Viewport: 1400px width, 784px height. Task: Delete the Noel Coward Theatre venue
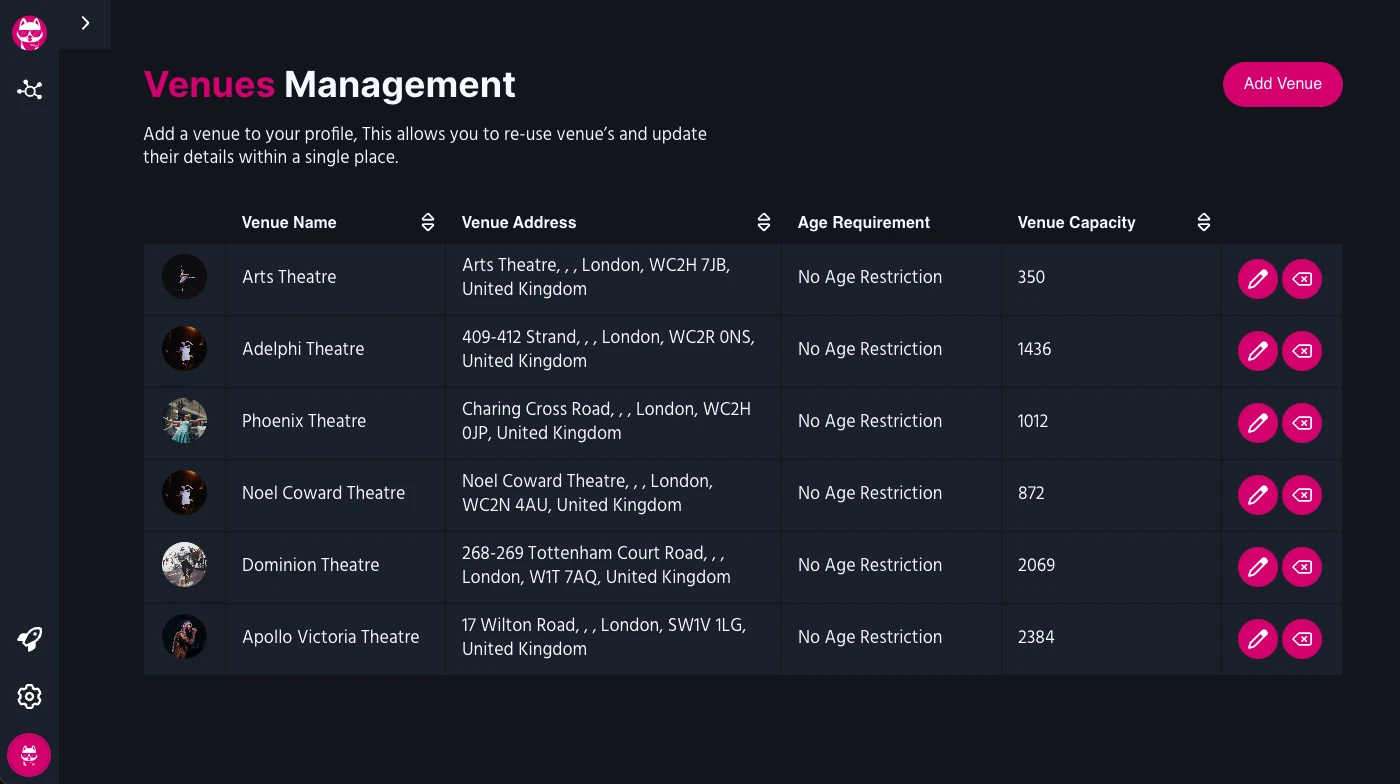(x=1302, y=495)
